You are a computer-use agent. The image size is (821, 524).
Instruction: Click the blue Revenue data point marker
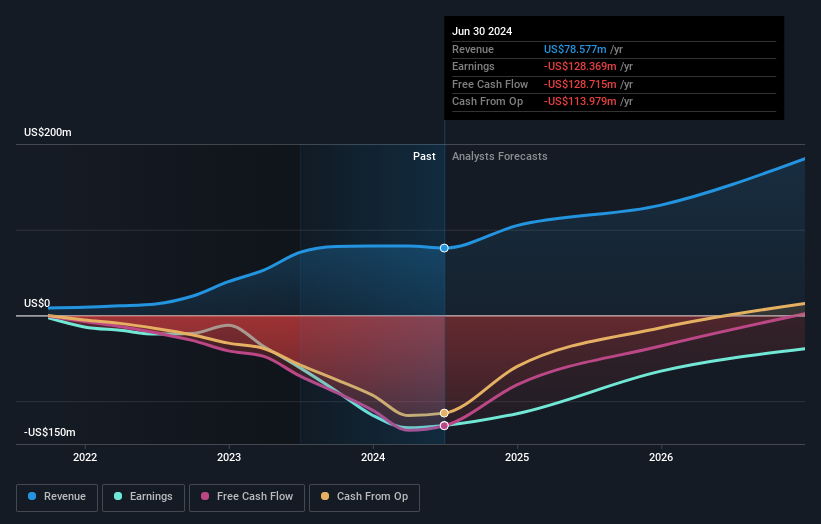pyautogui.click(x=444, y=248)
